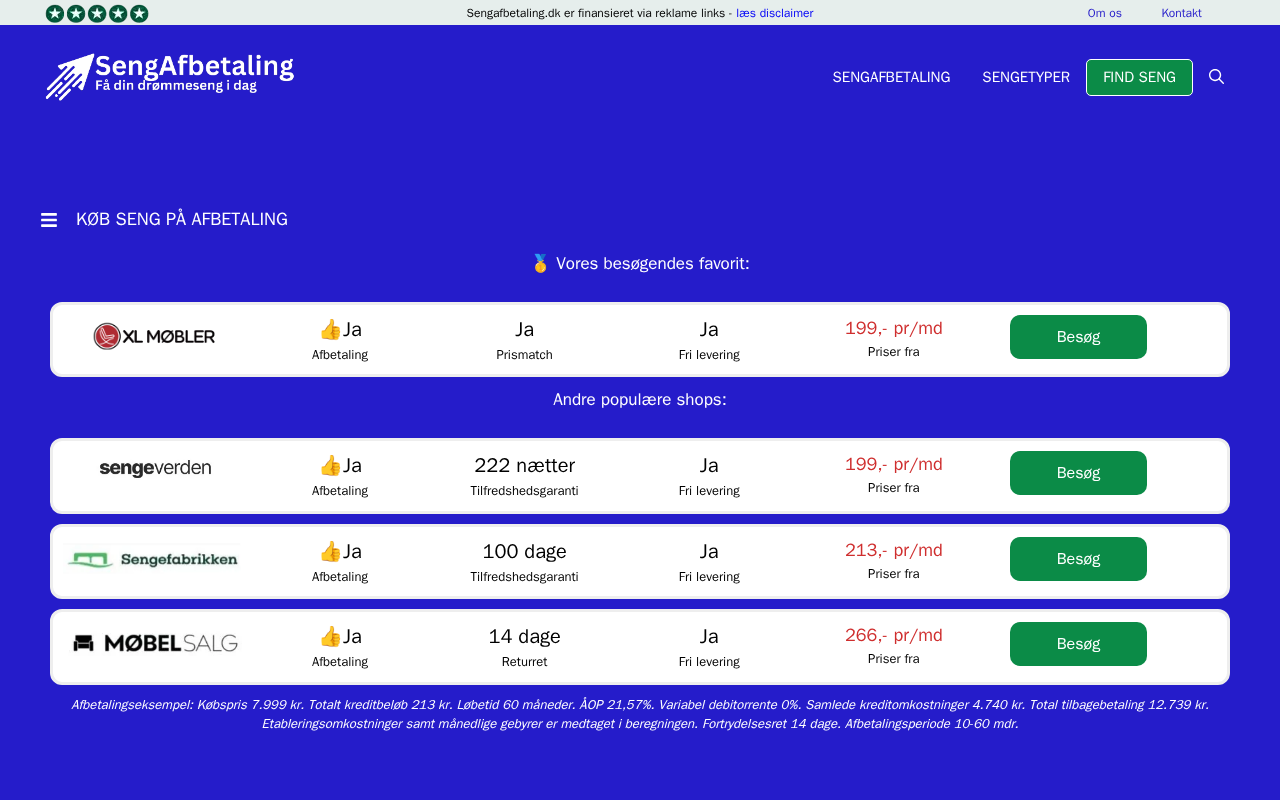Click the 222 nætter guarantee text
Image resolution: width=1280 pixels, height=800 pixels.
[x=524, y=465]
